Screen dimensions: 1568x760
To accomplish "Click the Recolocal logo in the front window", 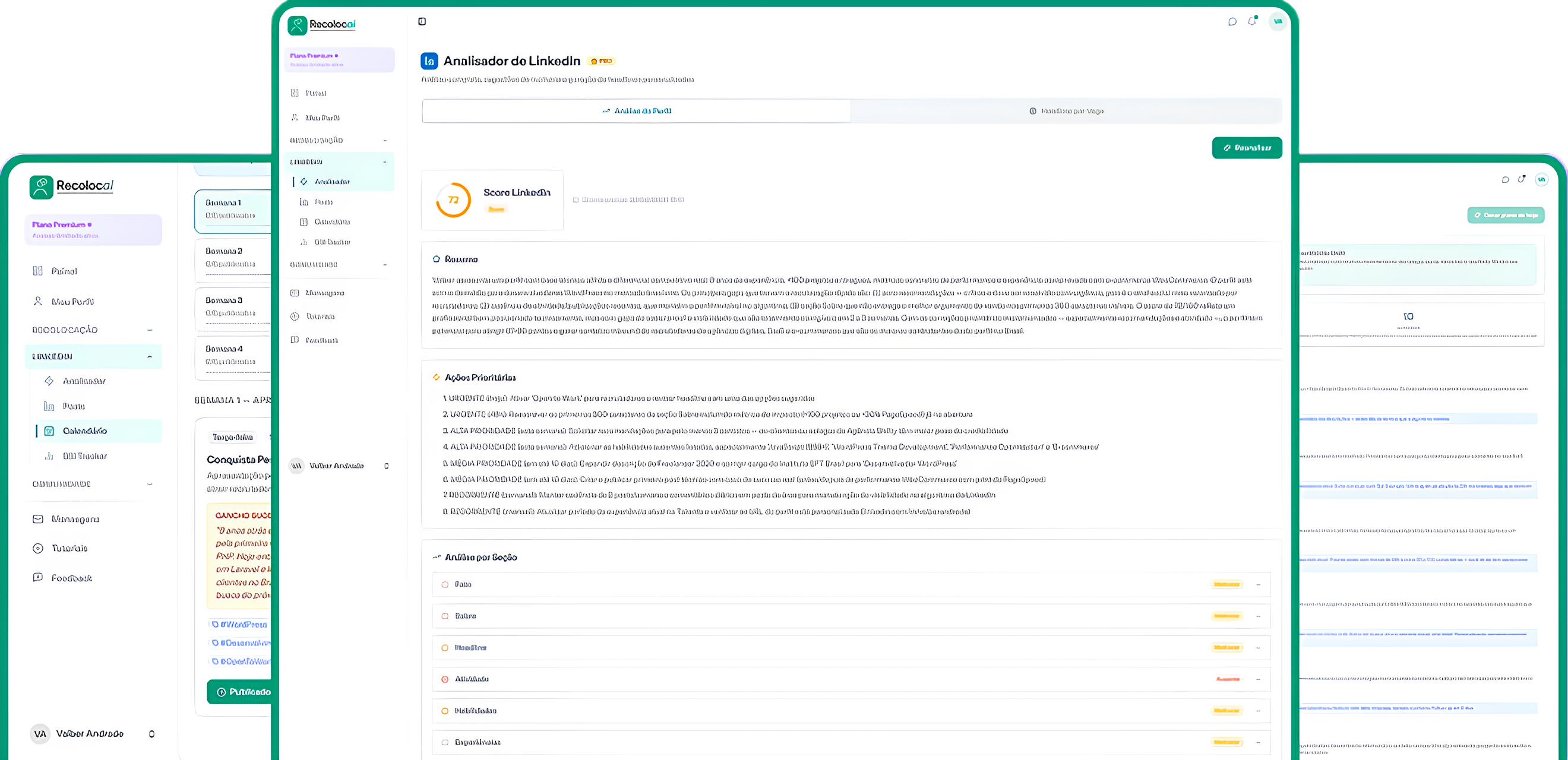I will point(321,25).
